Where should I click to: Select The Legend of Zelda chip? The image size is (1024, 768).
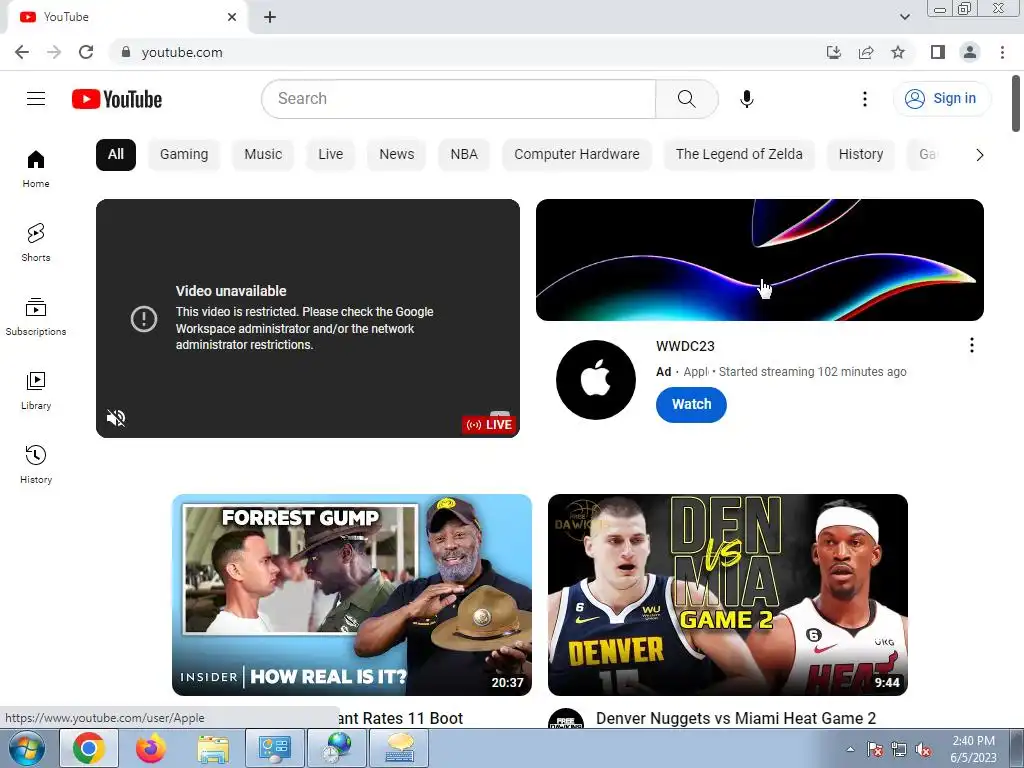[x=739, y=155]
